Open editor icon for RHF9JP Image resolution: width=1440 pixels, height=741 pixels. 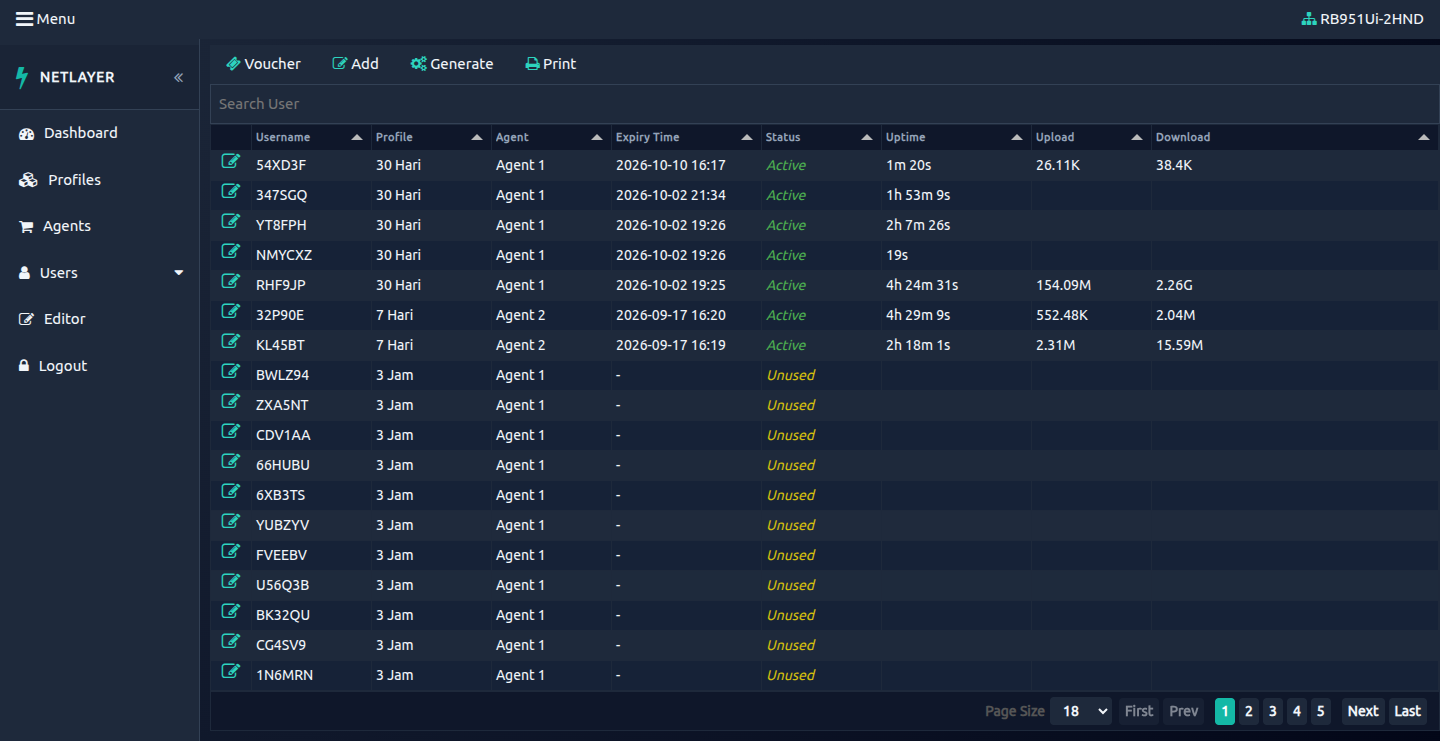click(x=231, y=281)
